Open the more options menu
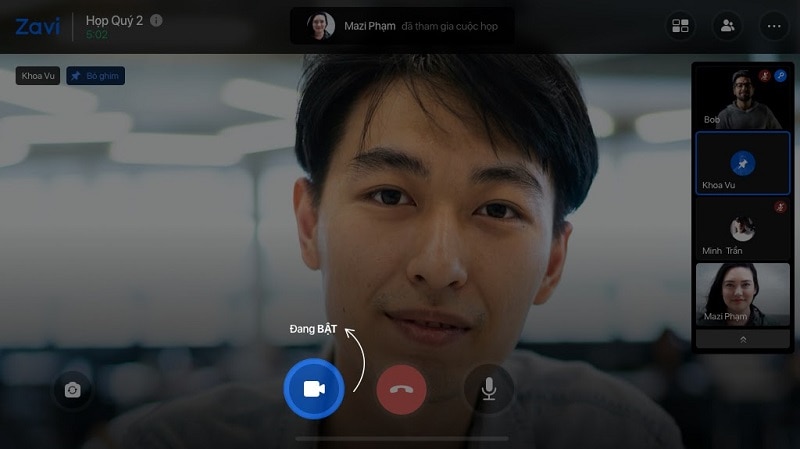The width and height of the screenshot is (800, 449). tap(774, 27)
